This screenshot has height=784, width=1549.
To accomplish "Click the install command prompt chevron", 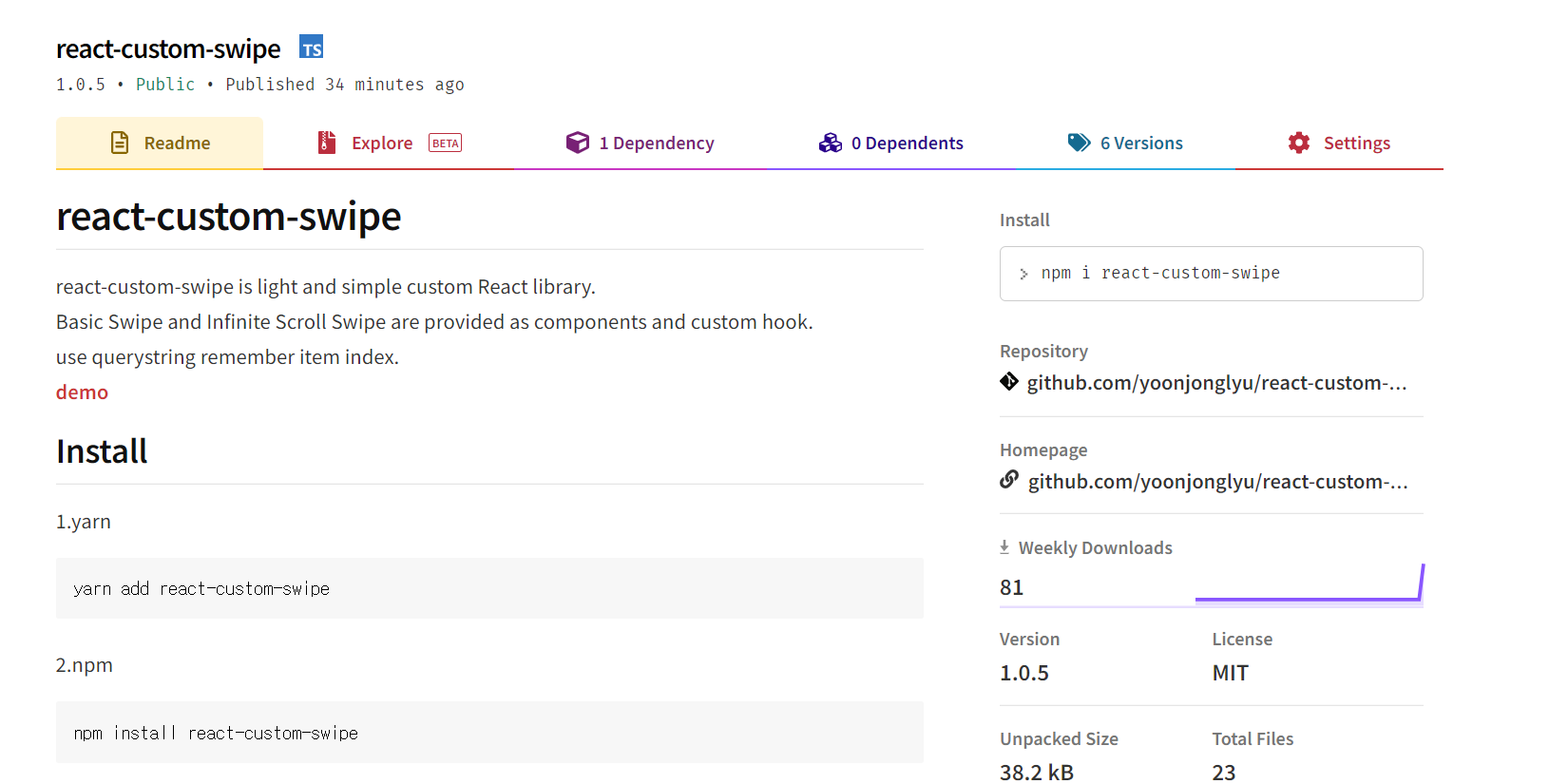I will 1023,274.
